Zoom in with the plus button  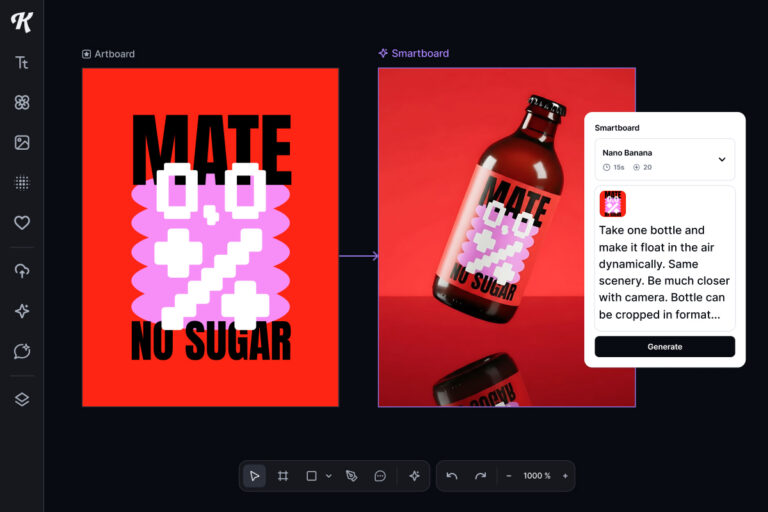pos(565,476)
